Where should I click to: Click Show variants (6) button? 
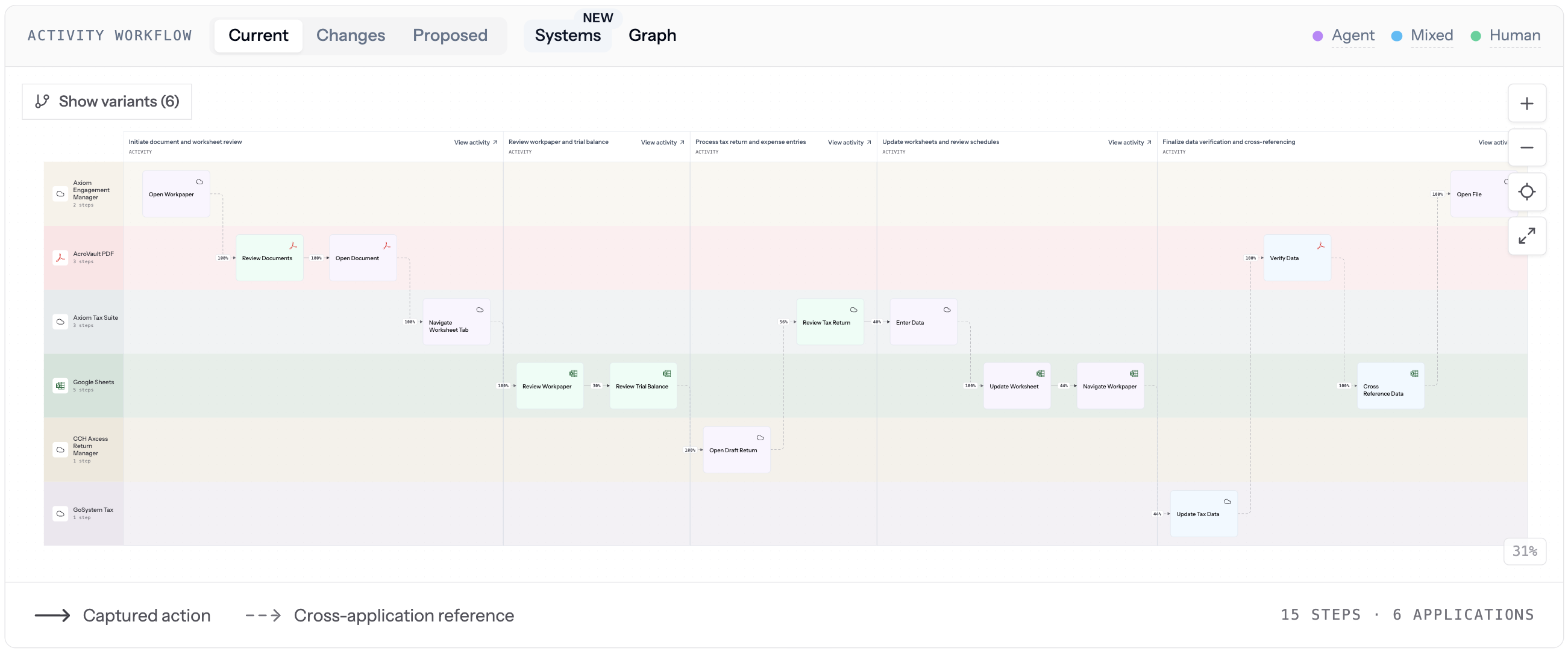pyautogui.click(x=107, y=102)
